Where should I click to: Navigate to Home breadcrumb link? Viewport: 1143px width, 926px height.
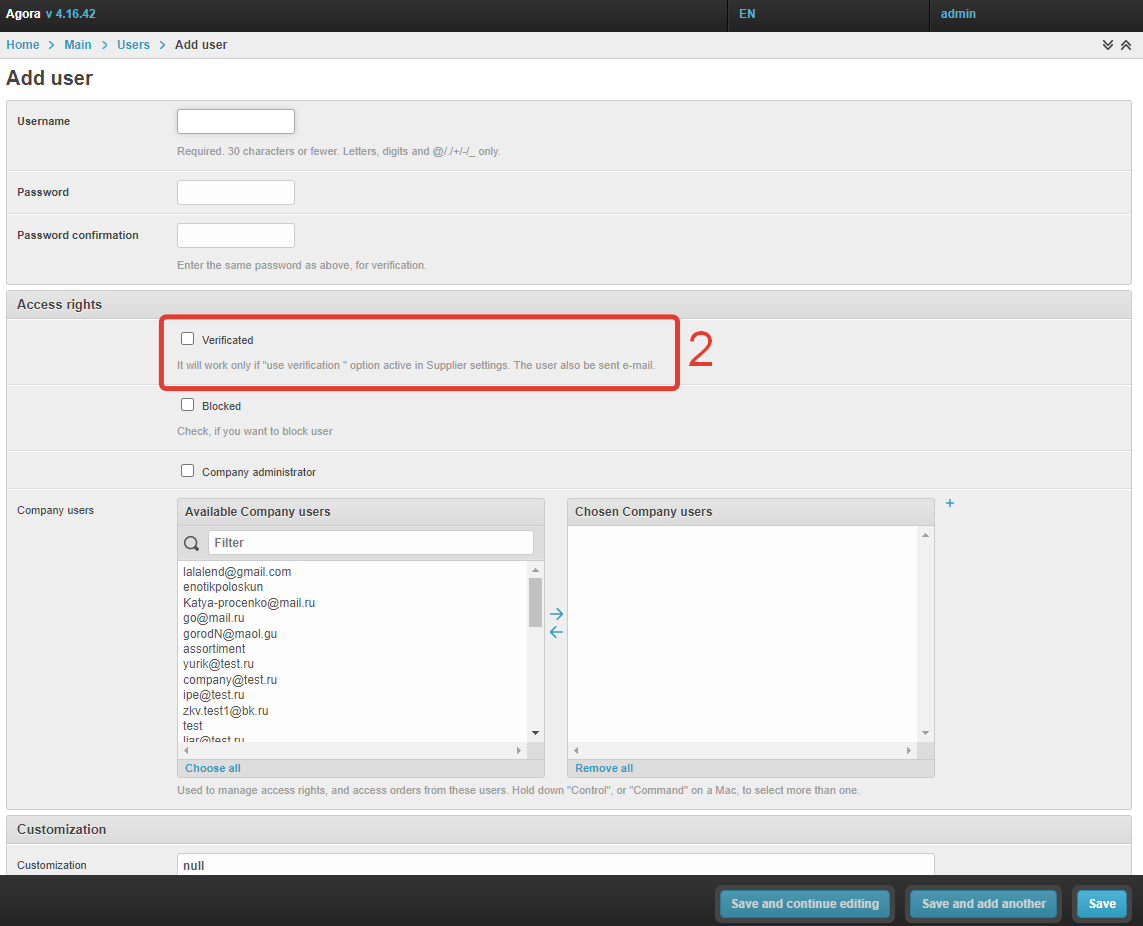[x=23, y=45]
